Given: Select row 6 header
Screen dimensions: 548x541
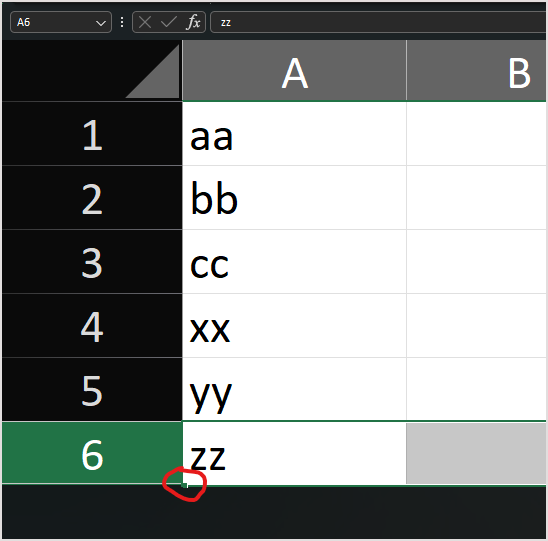Looking at the screenshot, I should 92,453.
